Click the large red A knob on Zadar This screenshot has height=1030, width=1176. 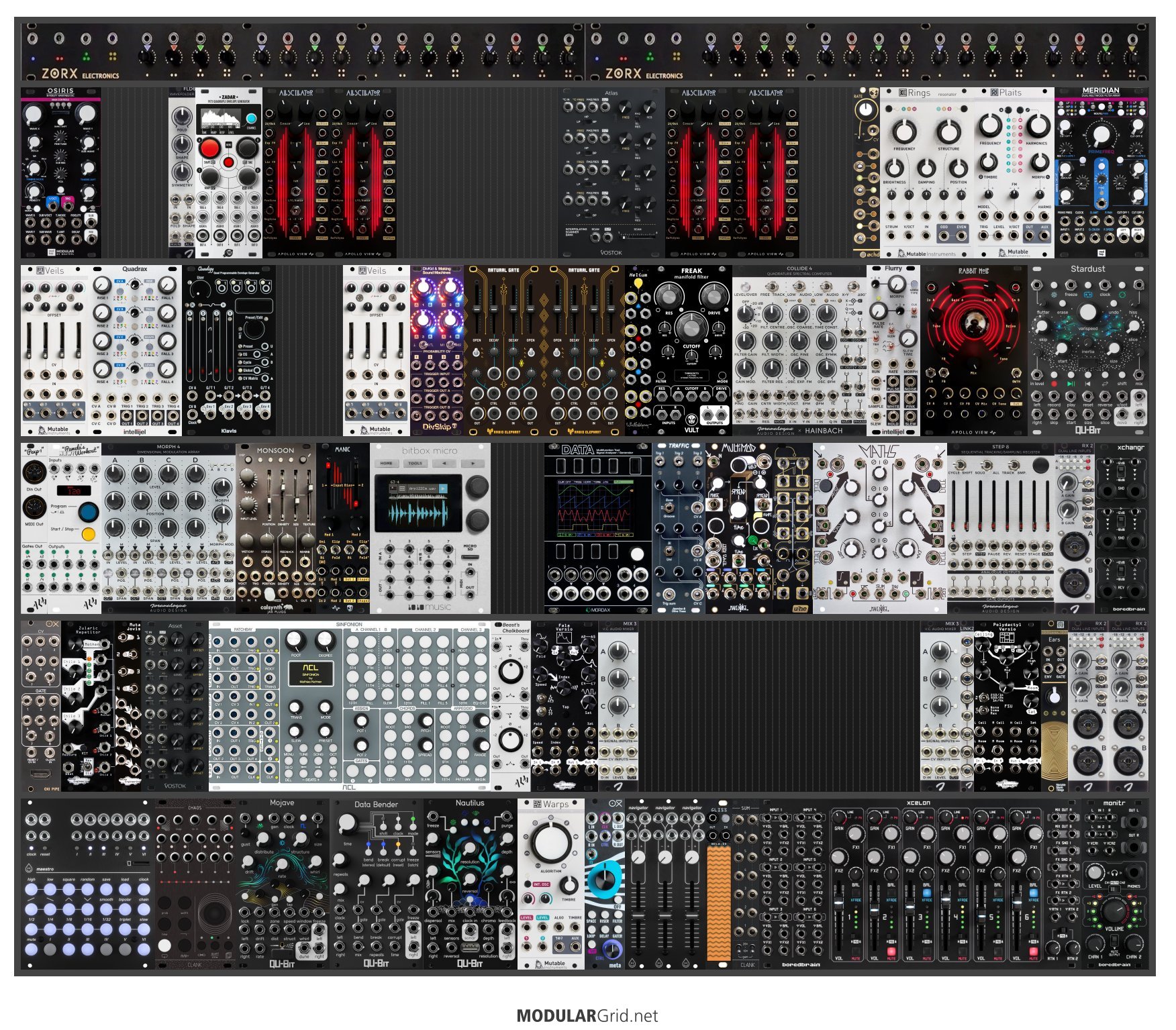(209, 148)
